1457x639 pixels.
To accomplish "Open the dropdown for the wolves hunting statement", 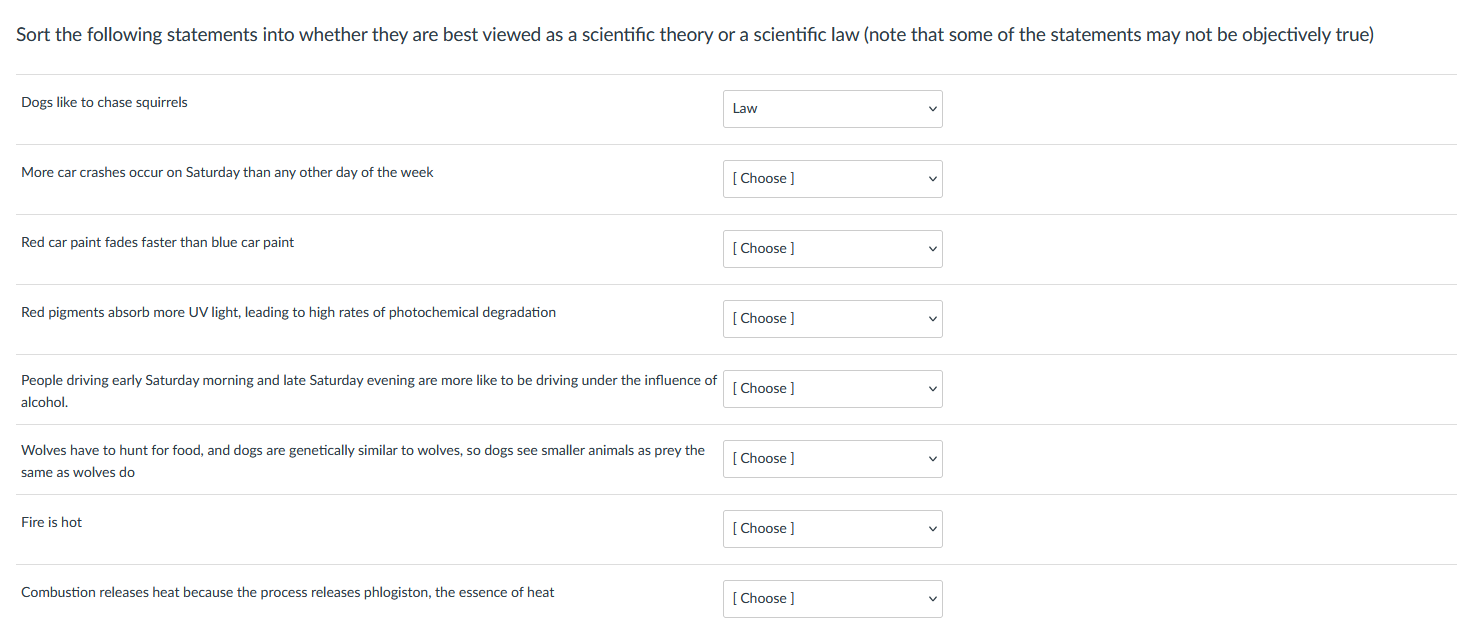I will pyautogui.click(x=833, y=458).
